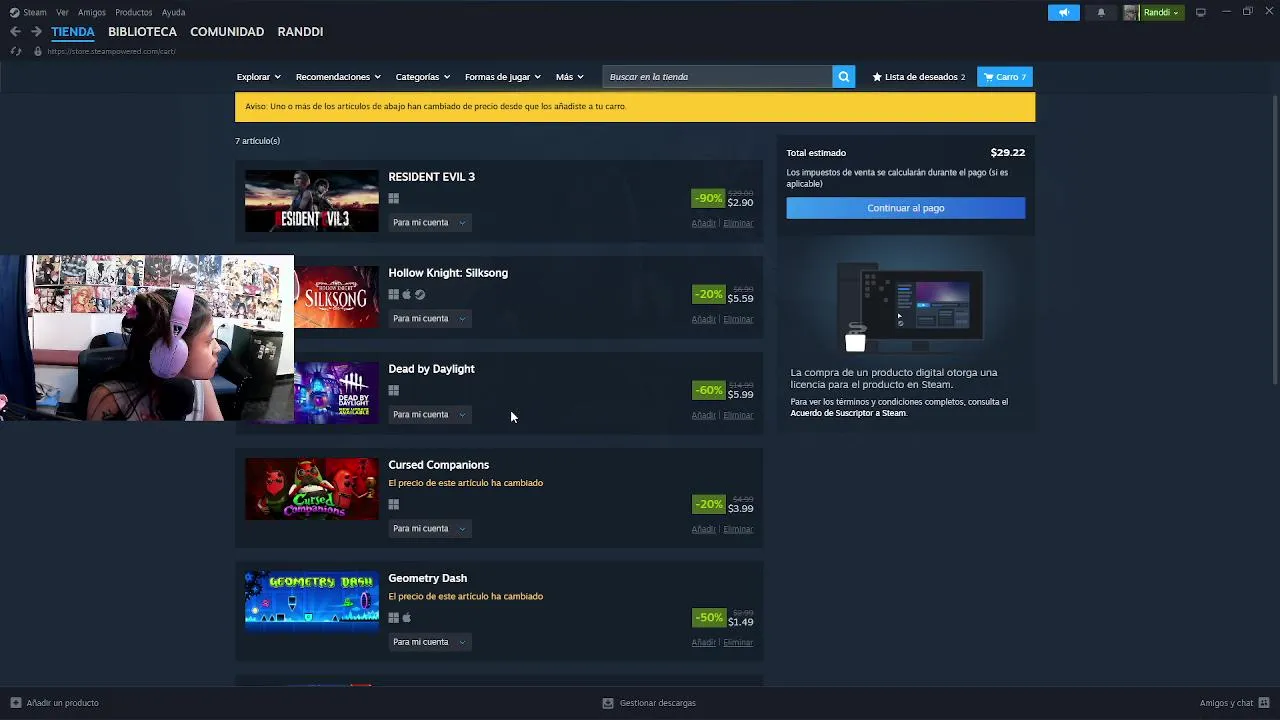This screenshot has width=1280, height=720.
Task: Click Steam Deck icon under Silksong
Action: (420, 295)
